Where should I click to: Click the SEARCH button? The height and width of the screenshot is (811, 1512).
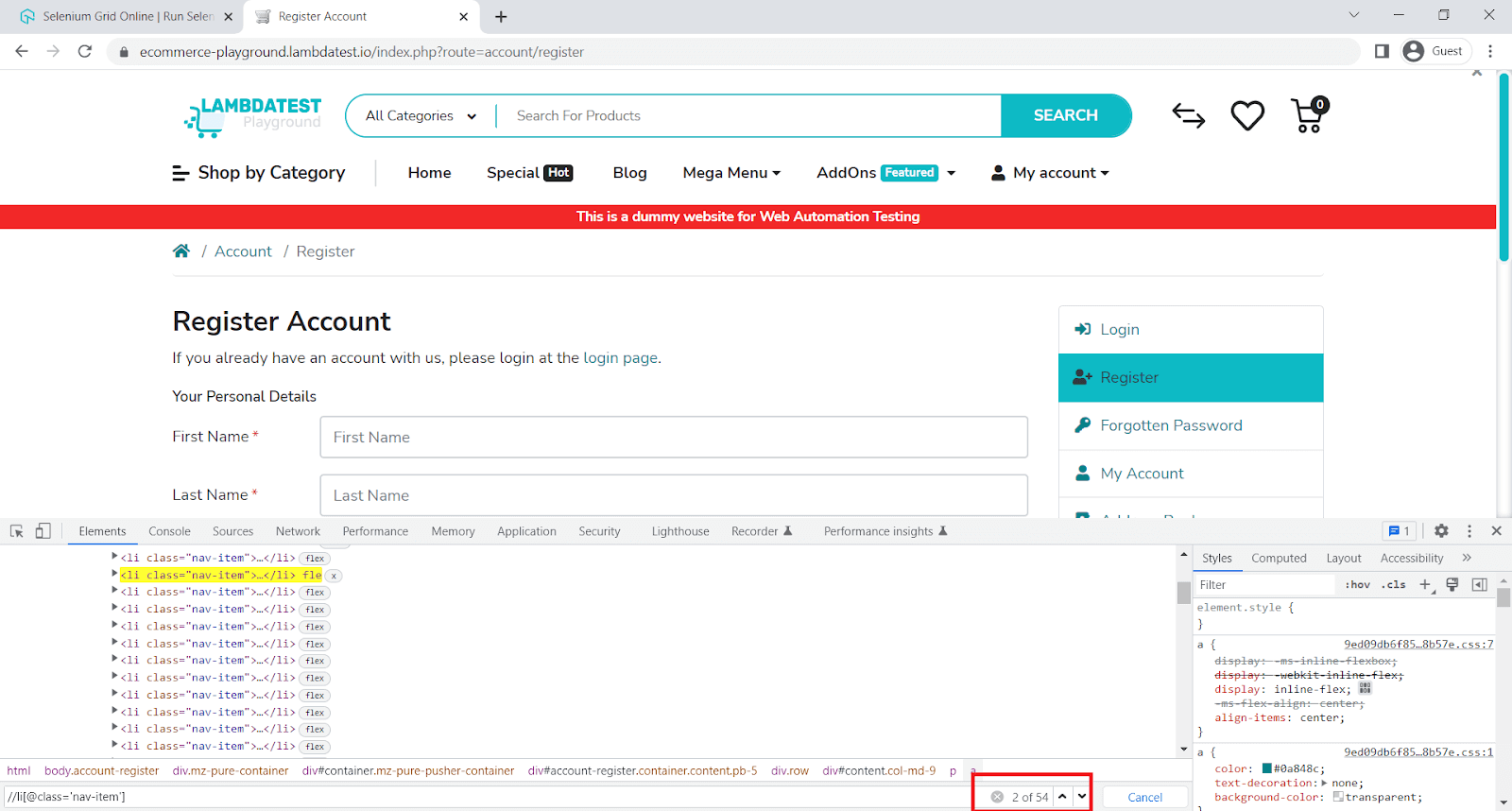[x=1065, y=115]
